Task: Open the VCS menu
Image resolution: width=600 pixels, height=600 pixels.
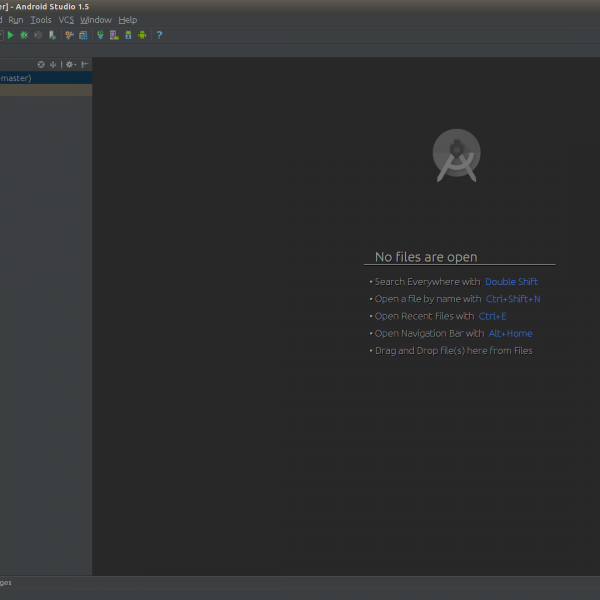Action: click(66, 20)
